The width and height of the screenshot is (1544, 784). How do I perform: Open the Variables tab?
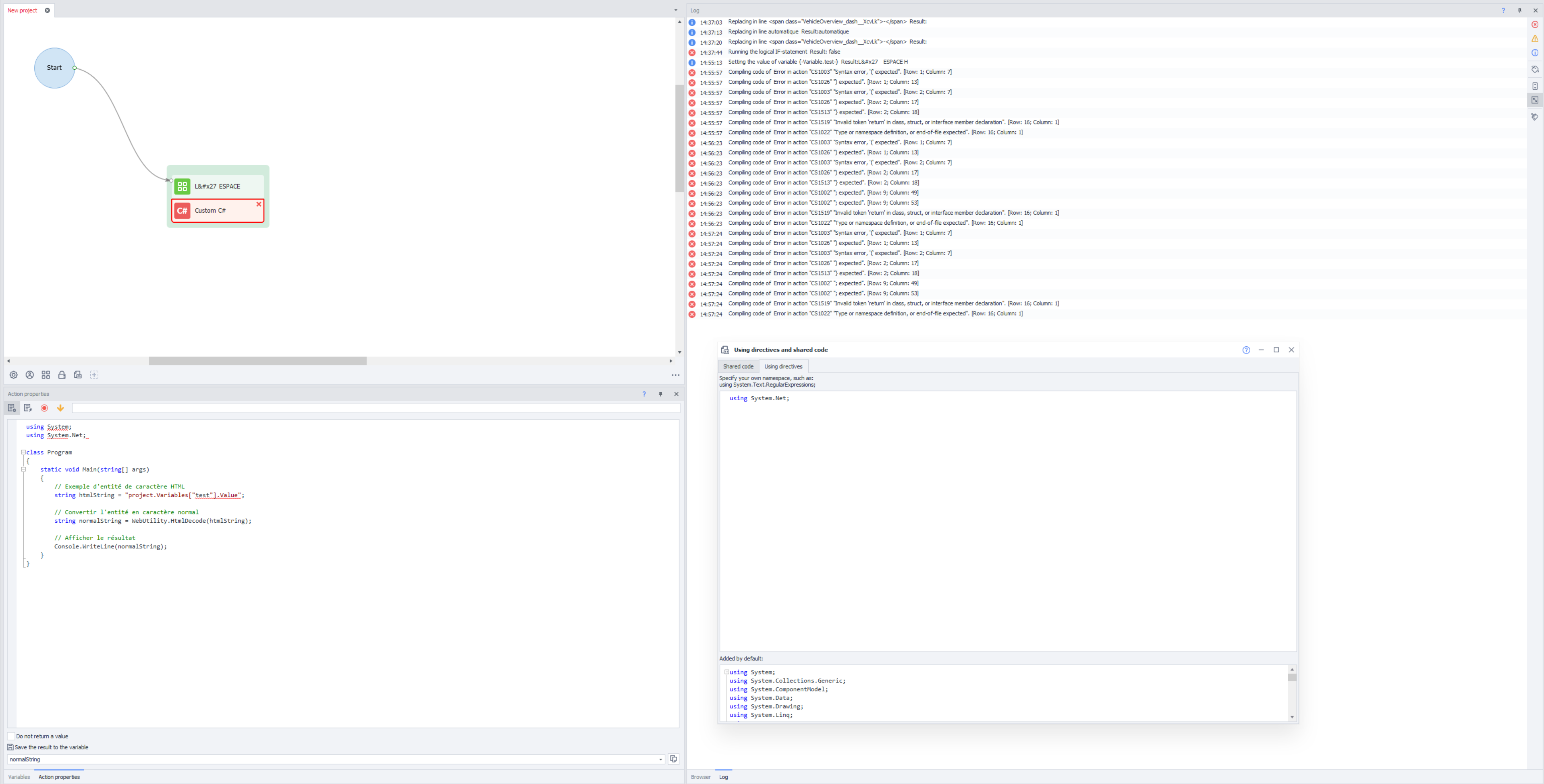19,777
